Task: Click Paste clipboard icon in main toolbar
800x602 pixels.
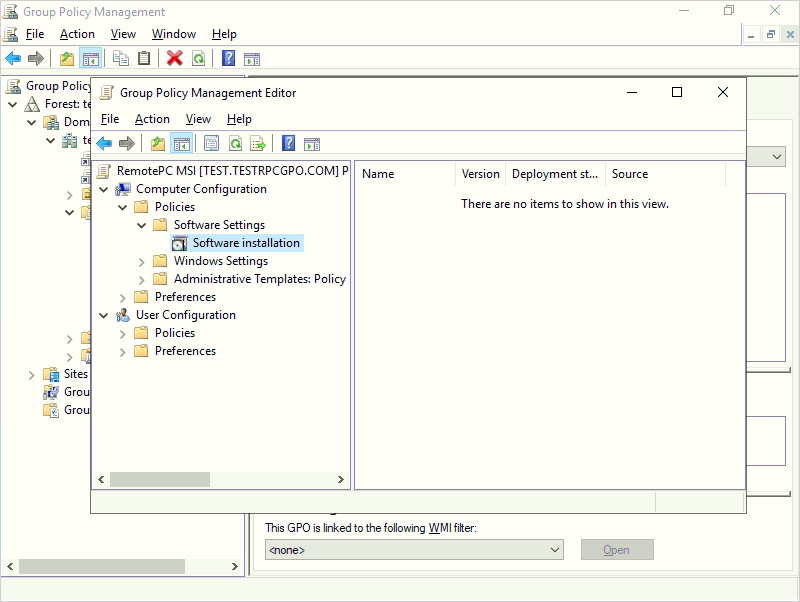Action: 144,58
